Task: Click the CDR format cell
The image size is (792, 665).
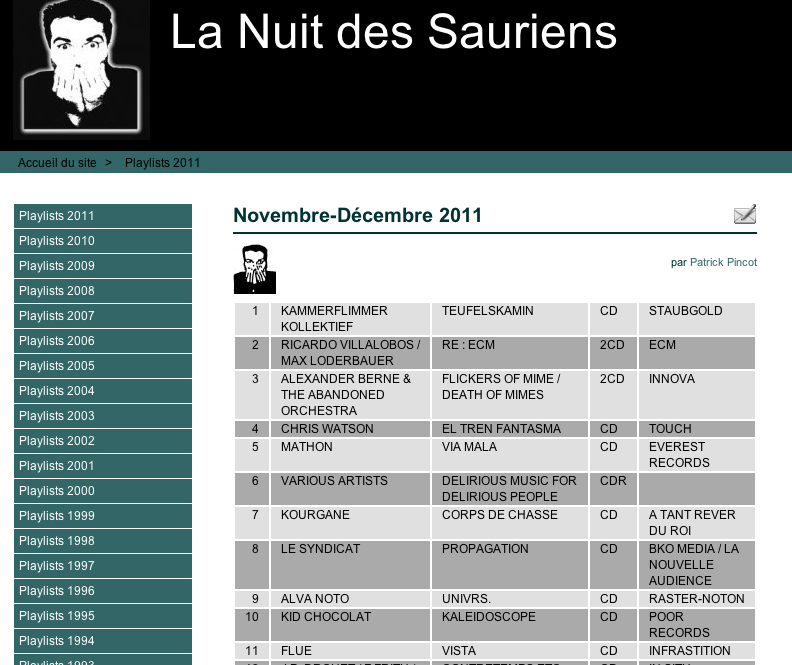Action: tap(613, 489)
